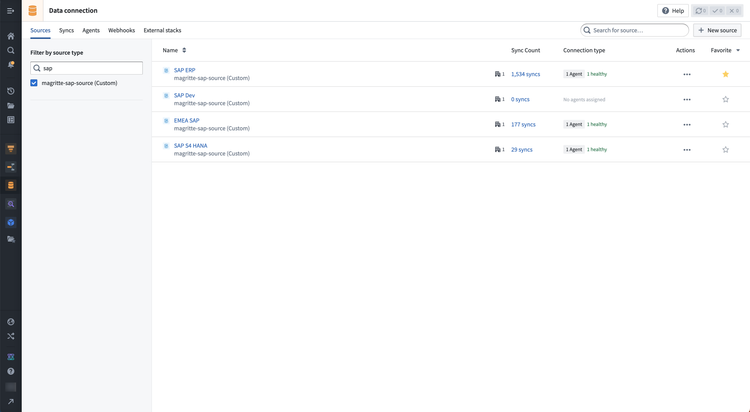750x412 pixels.
Task: View the 29 syncs link
Action: pyautogui.click(x=521, y=150)
